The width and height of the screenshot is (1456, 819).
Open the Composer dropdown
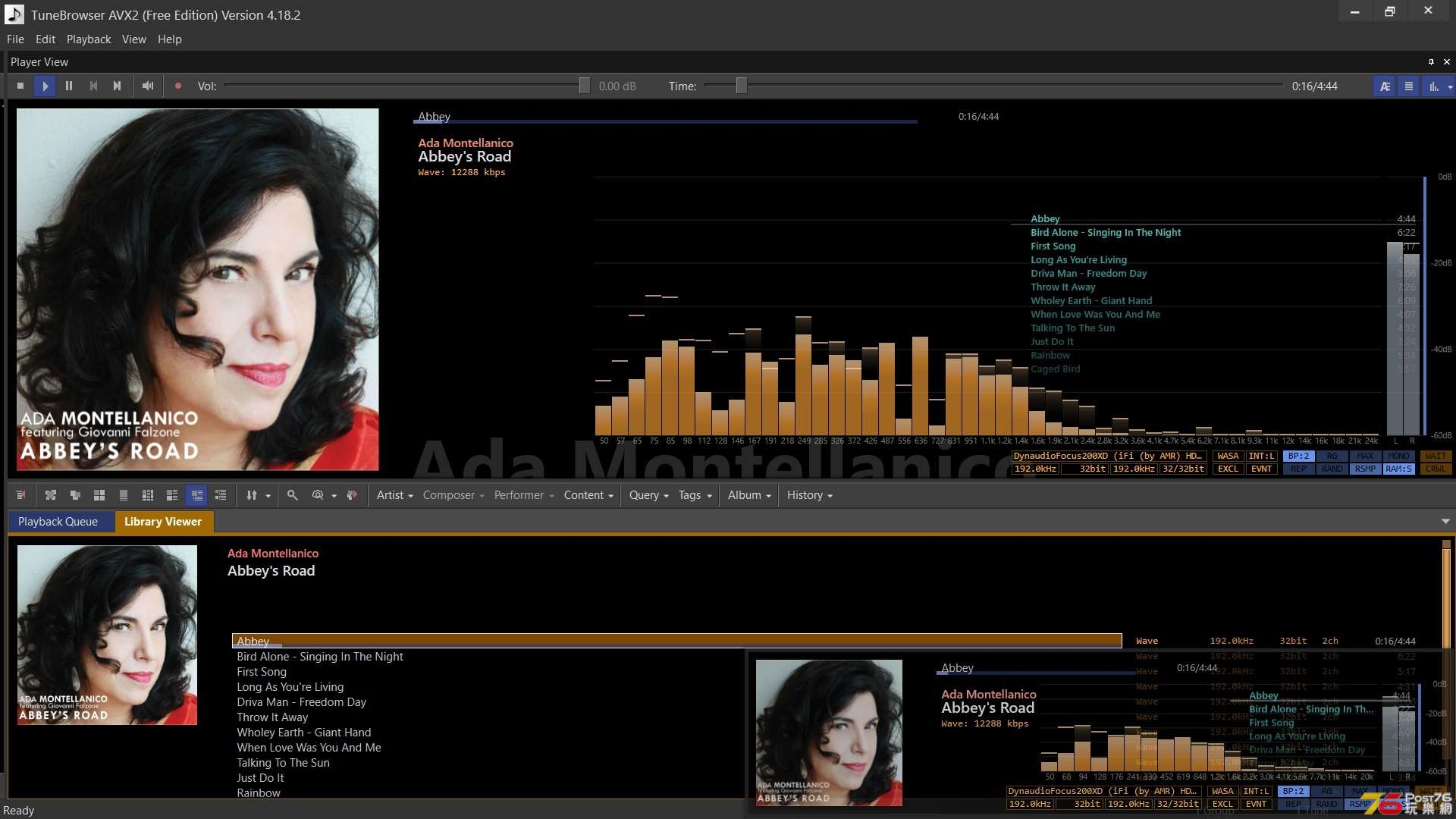(x=453, y=495)
